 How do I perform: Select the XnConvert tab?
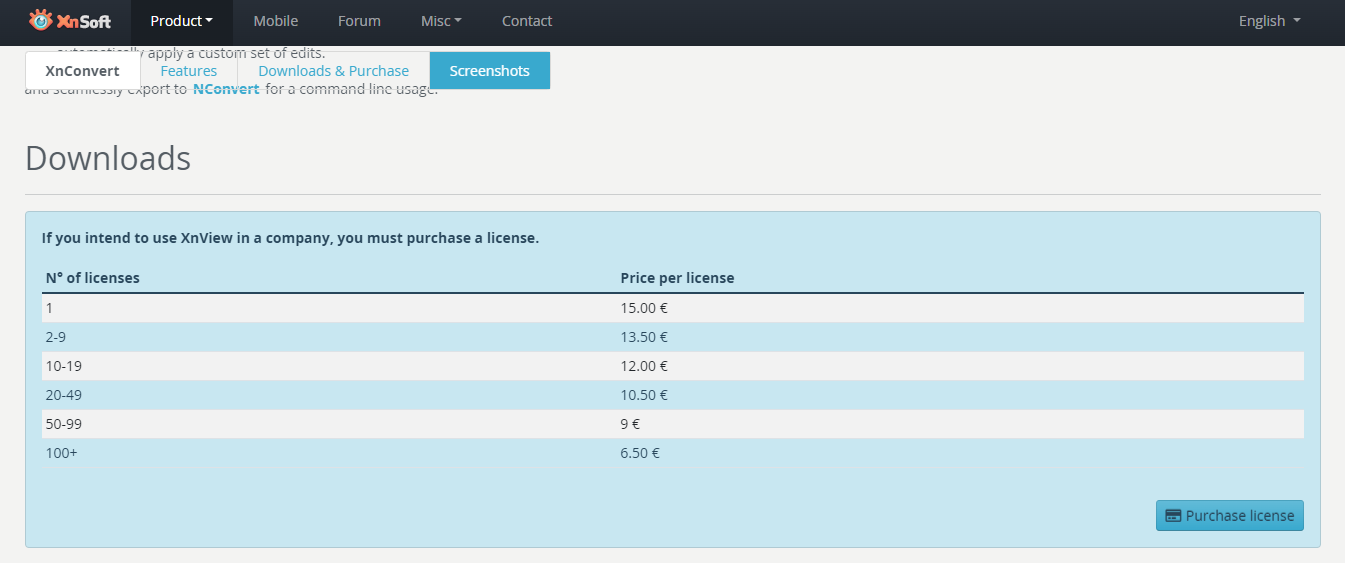(83, 71)
